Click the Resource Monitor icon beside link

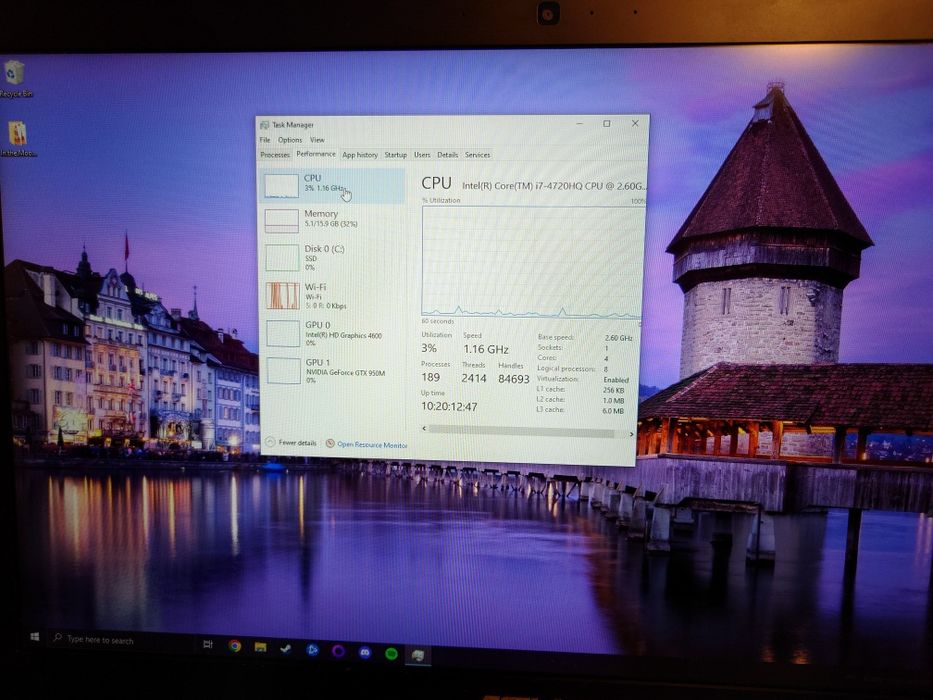click(x=330, y=443)
